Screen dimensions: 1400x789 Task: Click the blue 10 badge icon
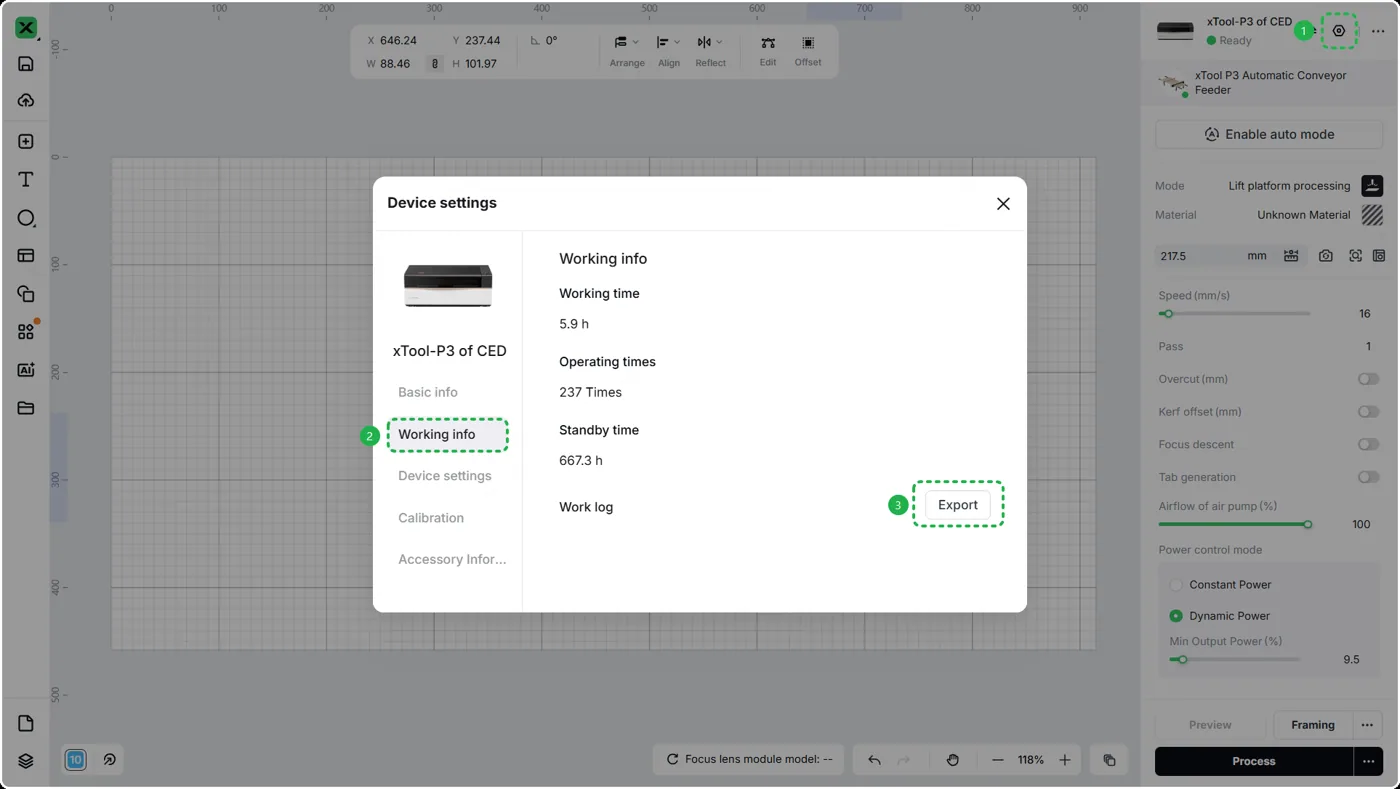[x=75, y=760]
